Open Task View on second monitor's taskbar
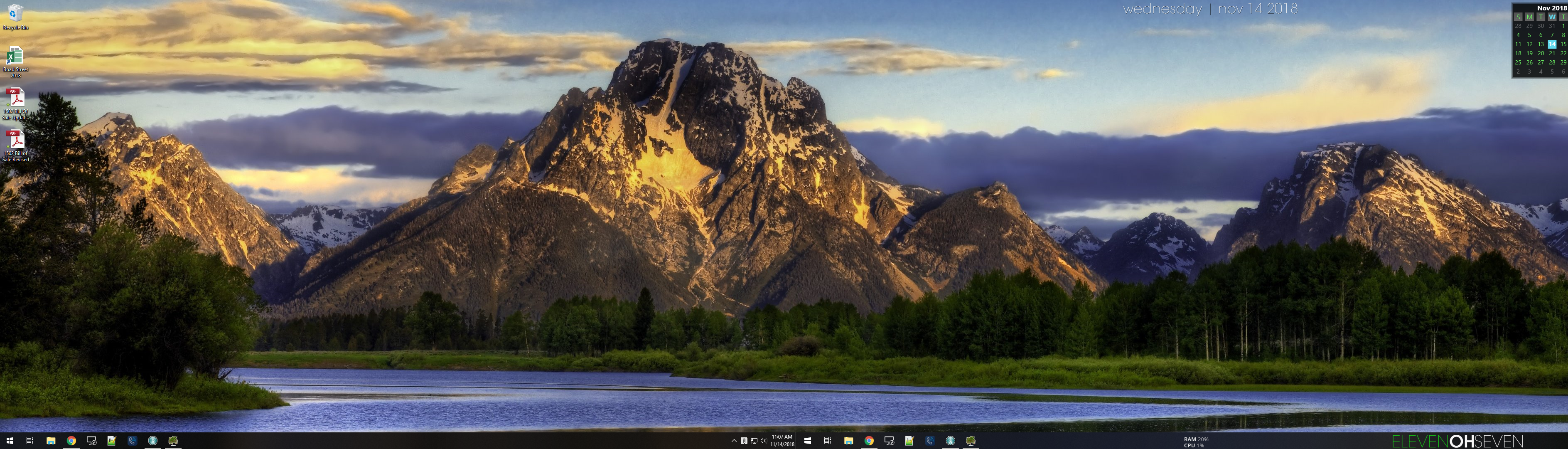The height and width of the screenshot is (449, 1568). click(x=827, y=440)
